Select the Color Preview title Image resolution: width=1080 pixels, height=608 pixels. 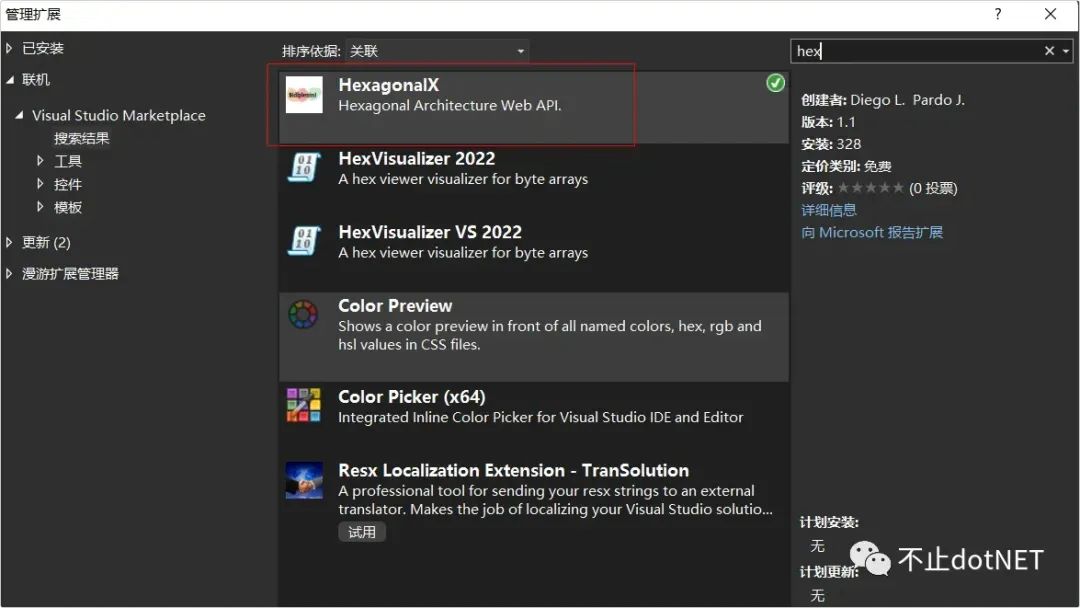(x=395, y=306)
